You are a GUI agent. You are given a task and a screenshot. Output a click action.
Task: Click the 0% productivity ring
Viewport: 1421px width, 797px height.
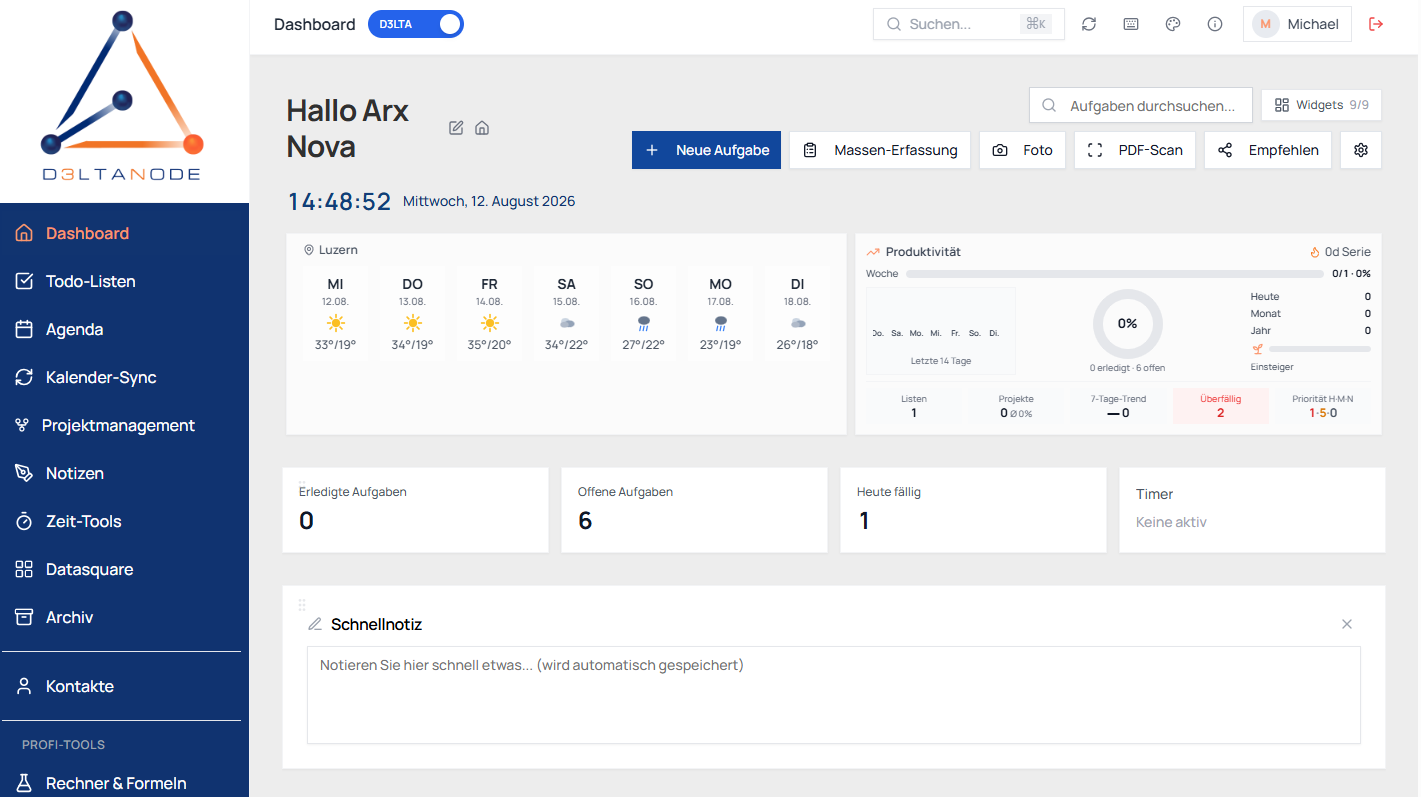[x=1127, y=323]
